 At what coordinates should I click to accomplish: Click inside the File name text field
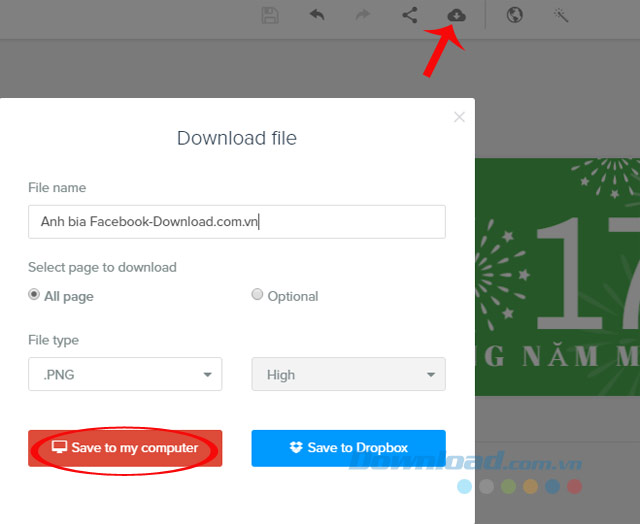[x=236, y=222]
